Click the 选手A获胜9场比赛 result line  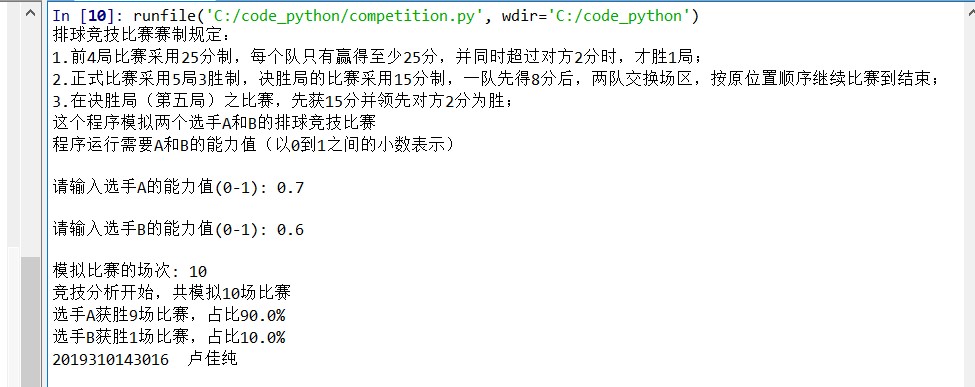(x=169, y=315)
